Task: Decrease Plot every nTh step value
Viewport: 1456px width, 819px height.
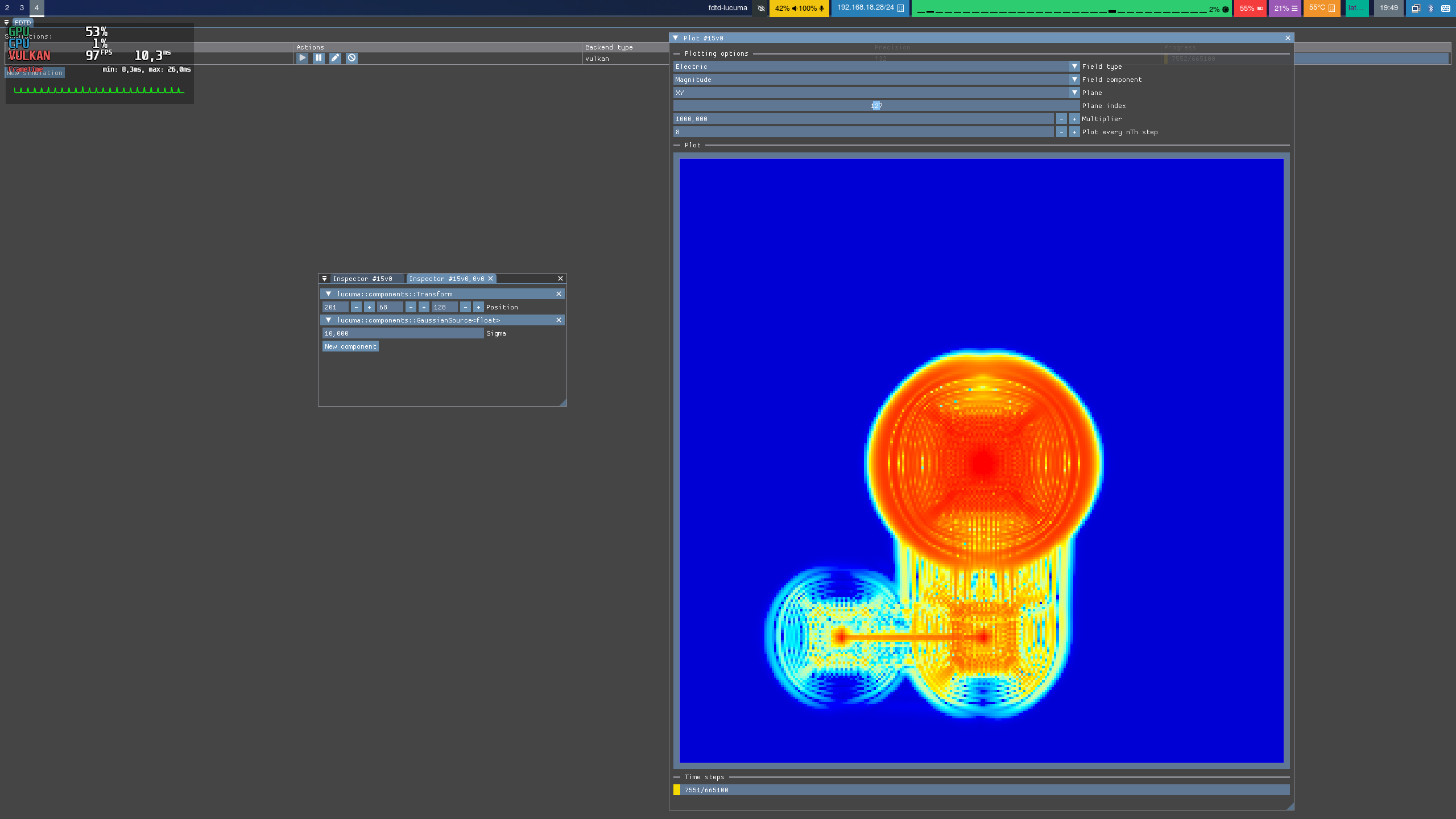Action: click(x=1061, y=132)
